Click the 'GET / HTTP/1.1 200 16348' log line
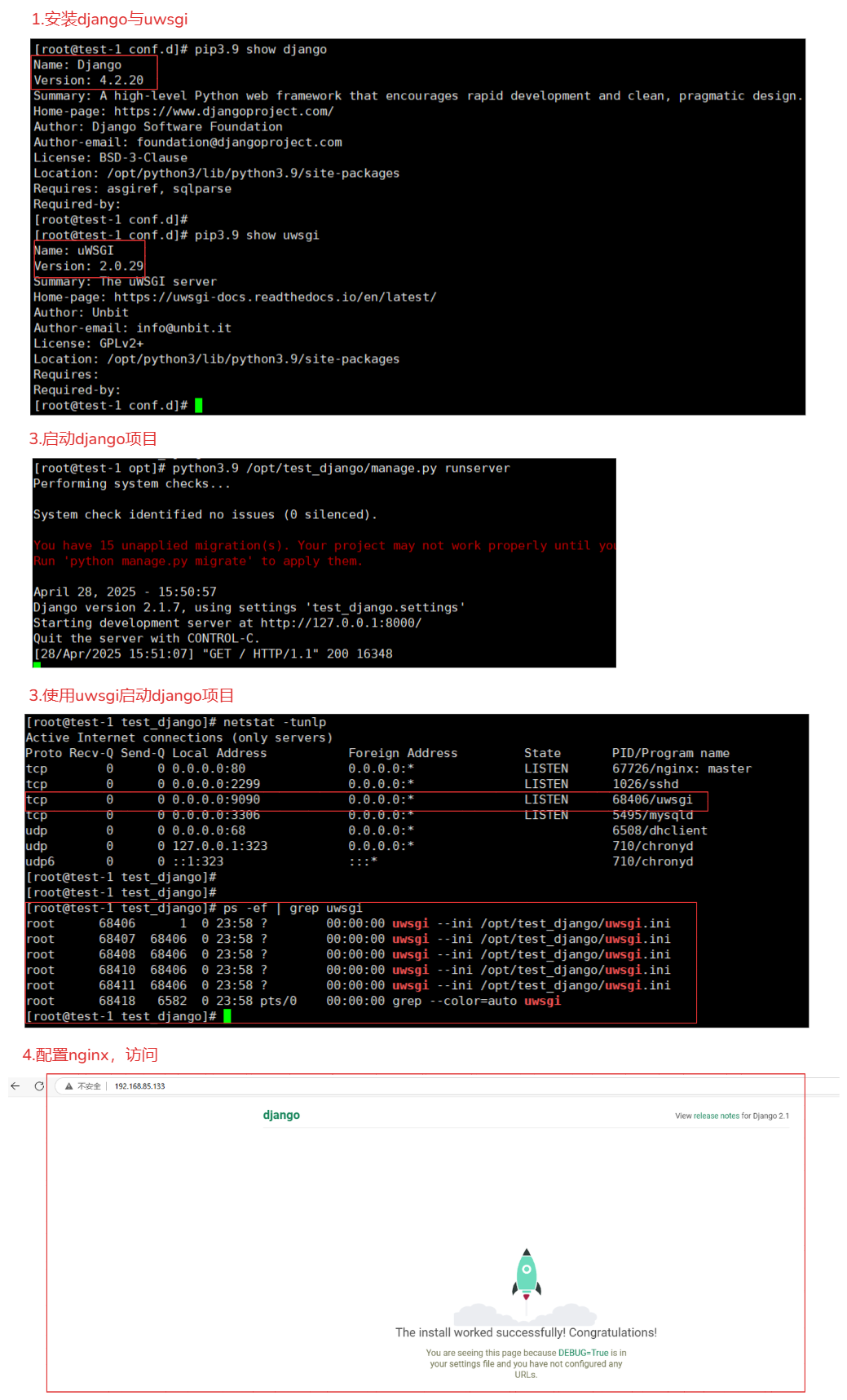 213,654
